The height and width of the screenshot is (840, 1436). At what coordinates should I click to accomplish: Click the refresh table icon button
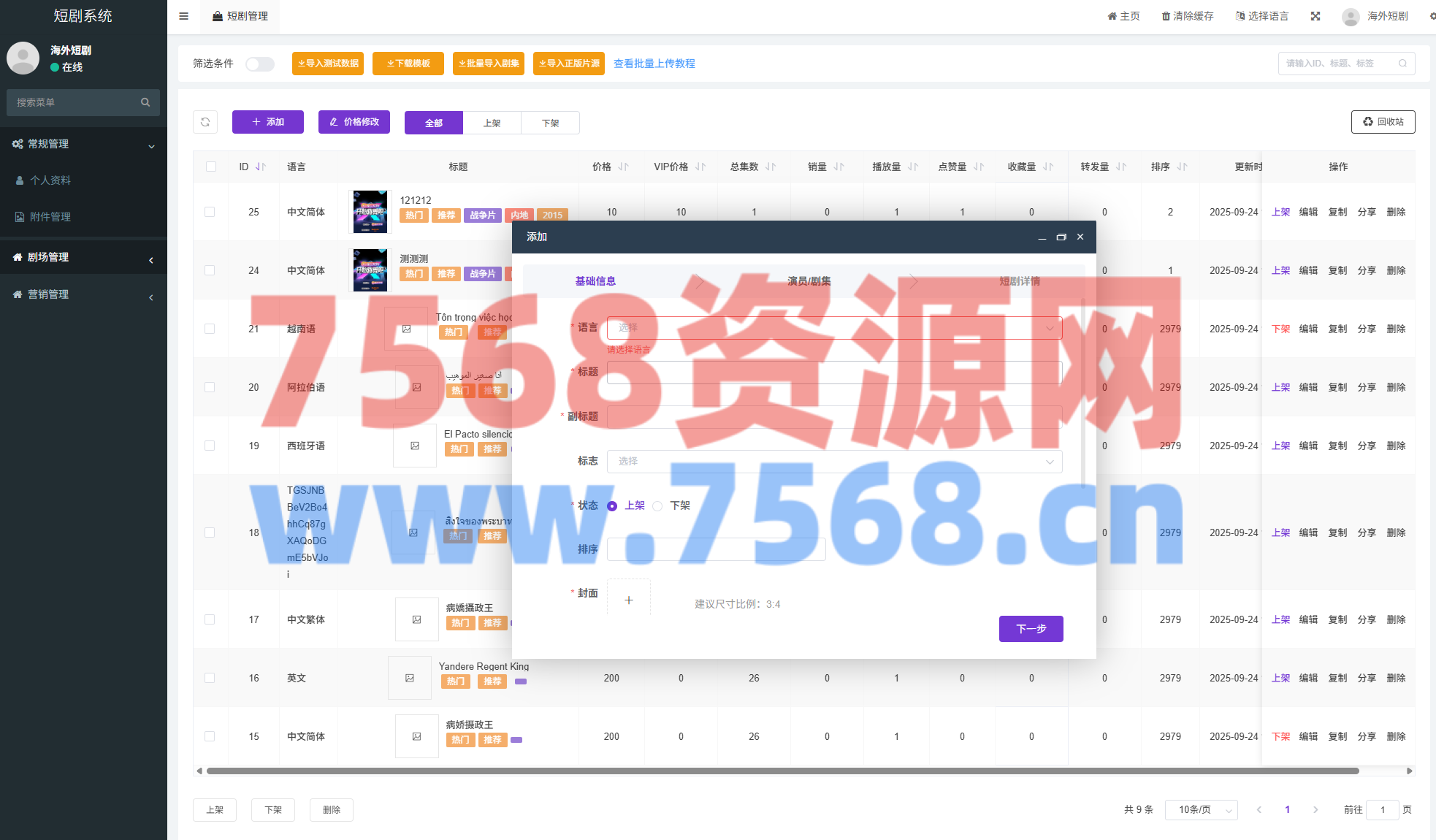(x=205, y=122)
